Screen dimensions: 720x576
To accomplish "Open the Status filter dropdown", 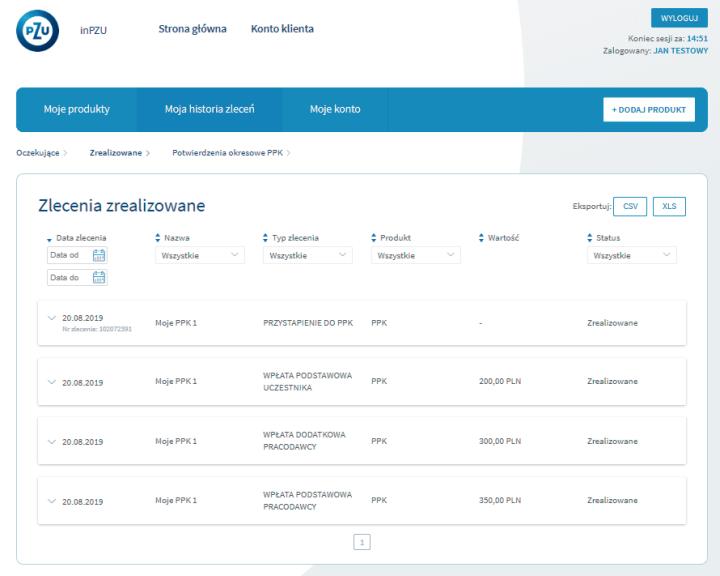I will [x=631, y=256].
